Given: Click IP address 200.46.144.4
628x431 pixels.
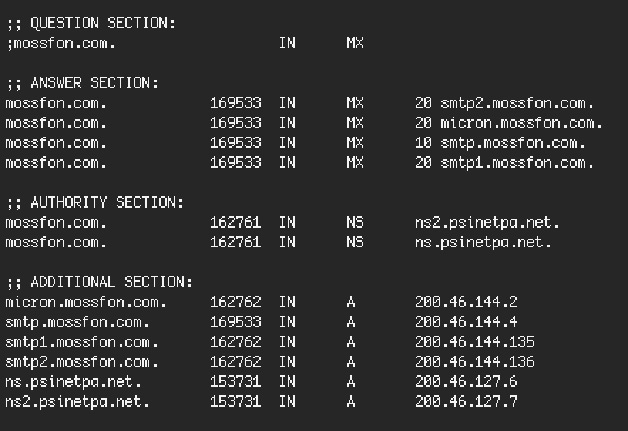Looking at the screenshot, I should (466, 322).
